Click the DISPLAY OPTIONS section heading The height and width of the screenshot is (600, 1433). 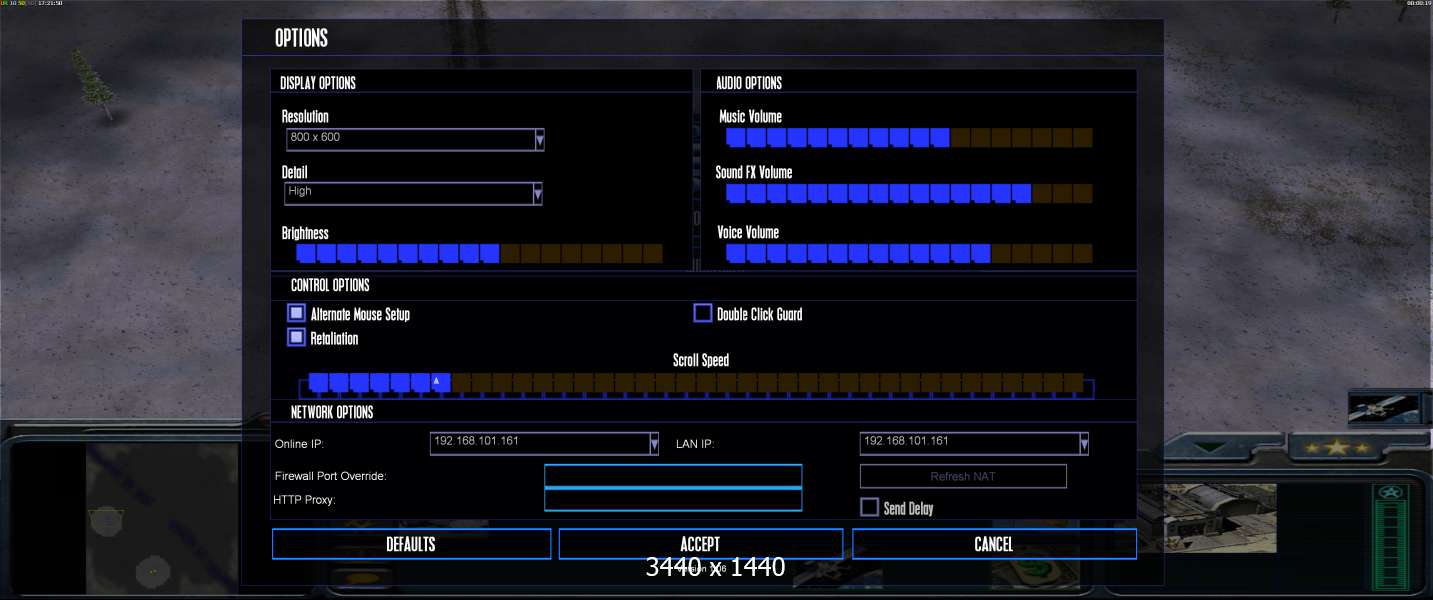(x=318, y=83)
